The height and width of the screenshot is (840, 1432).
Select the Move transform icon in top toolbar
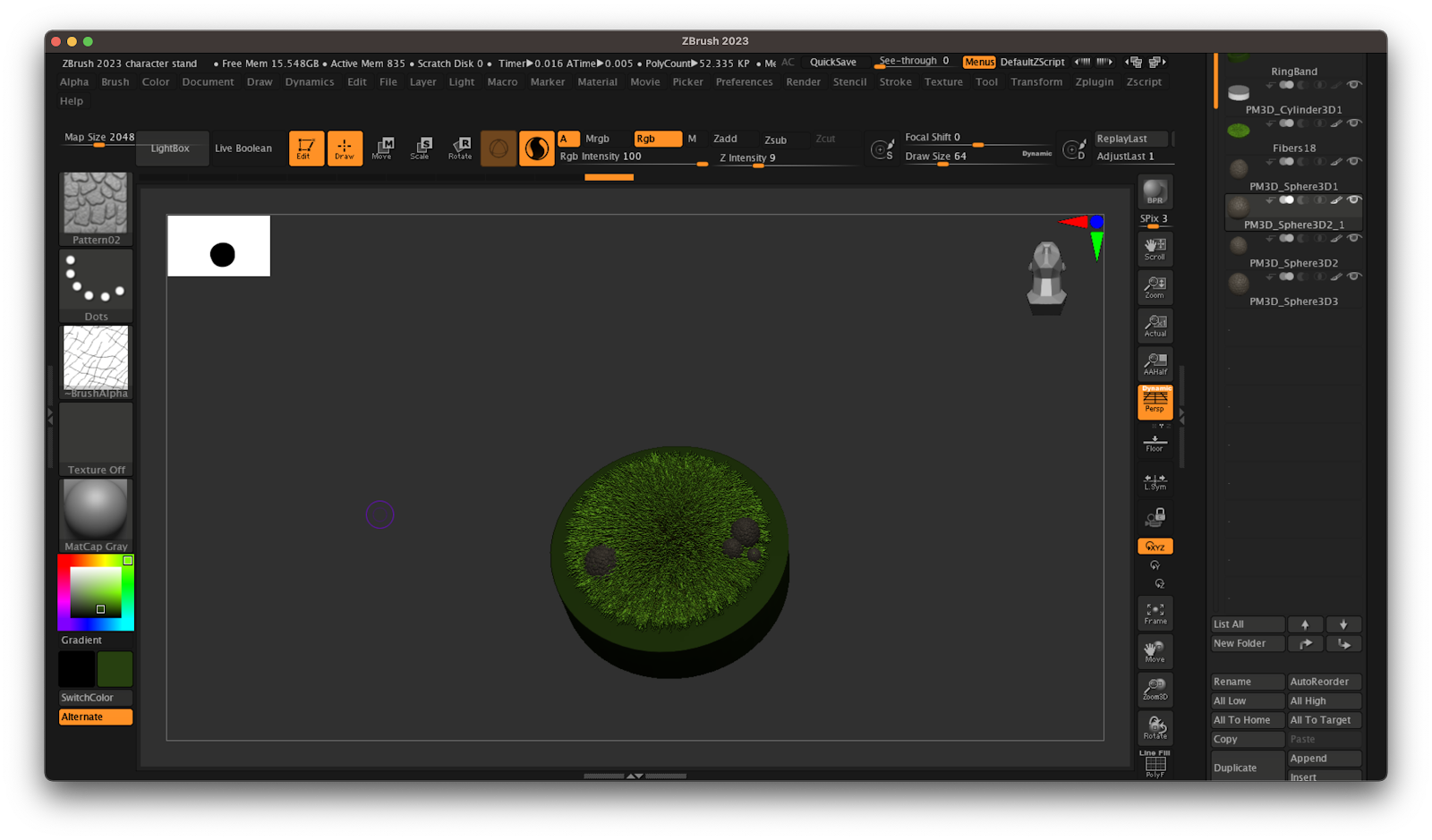coord(383,148)
